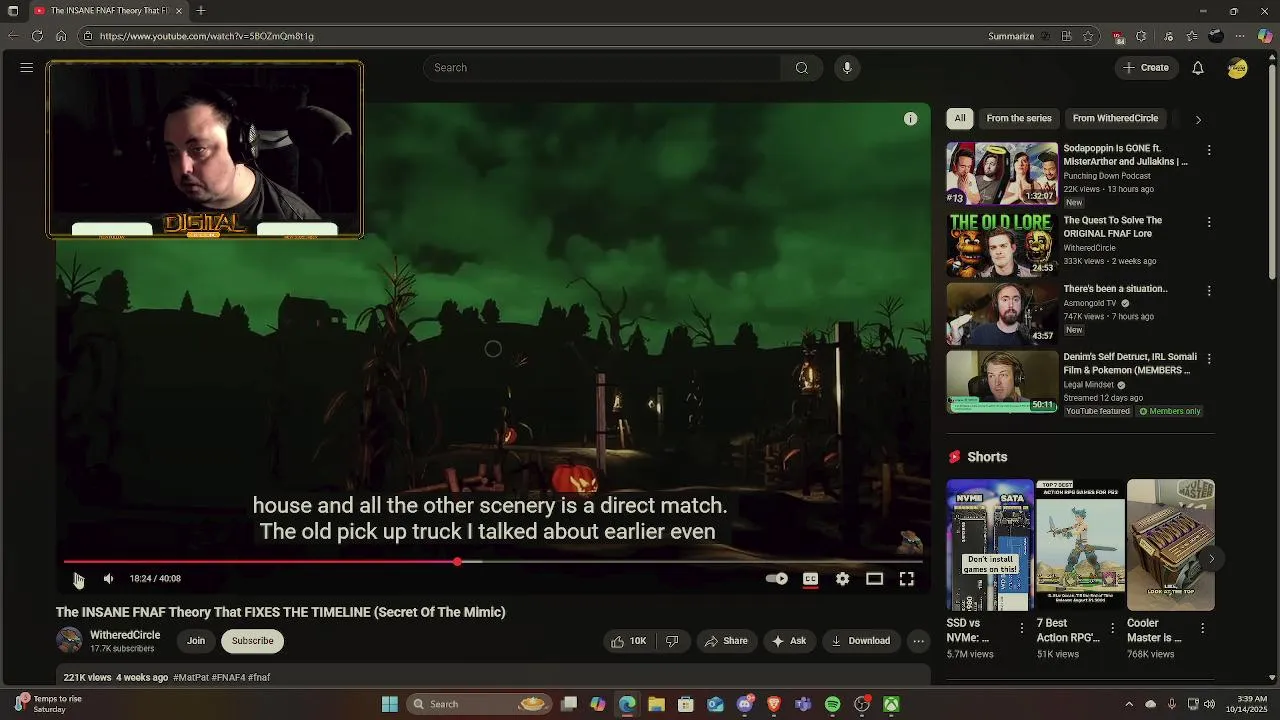Image resolution: width=1280 pixels, height=720 pixels.
Task: Open Copilot icon in browser toolbar
Action: pos(1265,36)
